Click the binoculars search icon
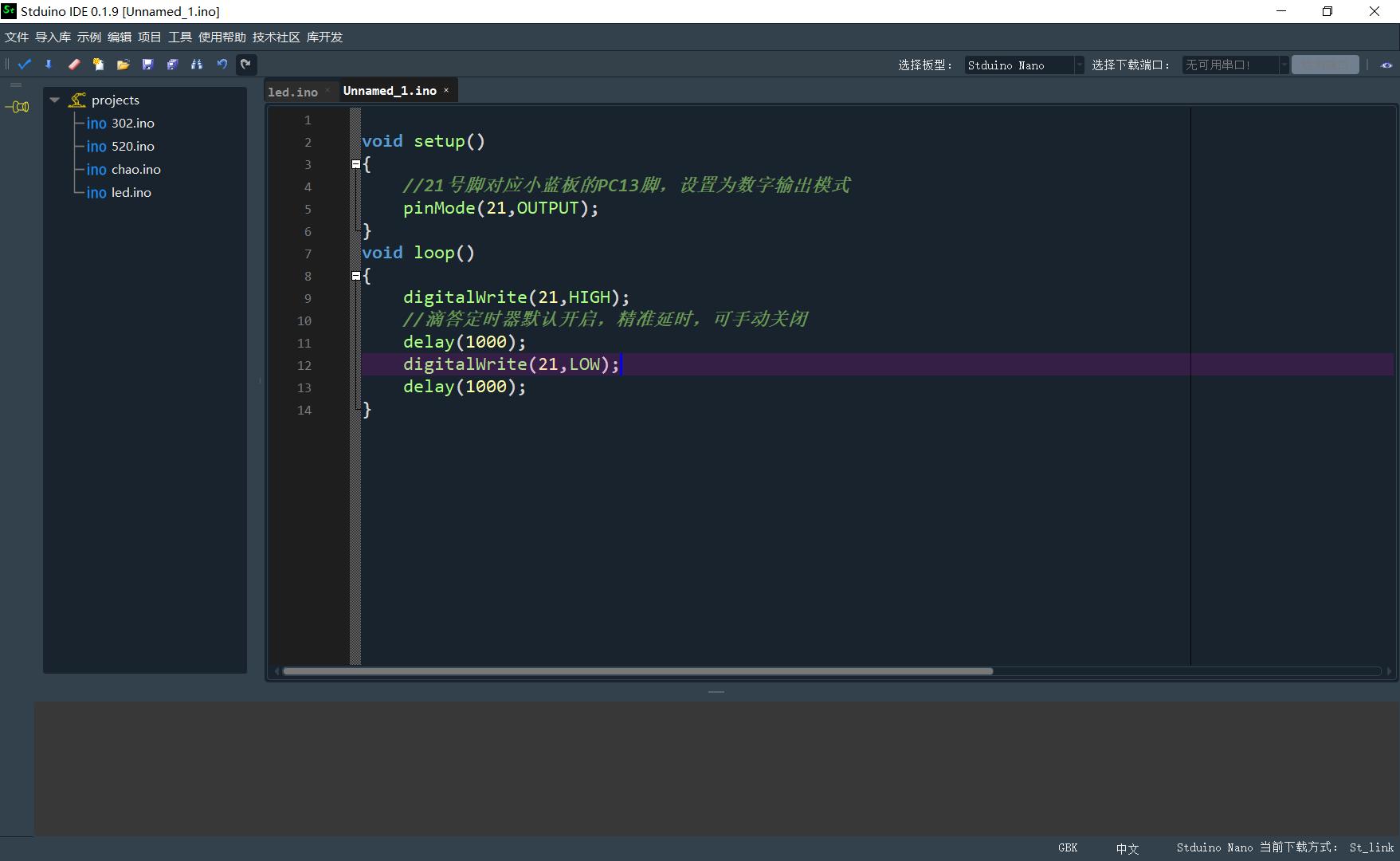 coord(197,65)
